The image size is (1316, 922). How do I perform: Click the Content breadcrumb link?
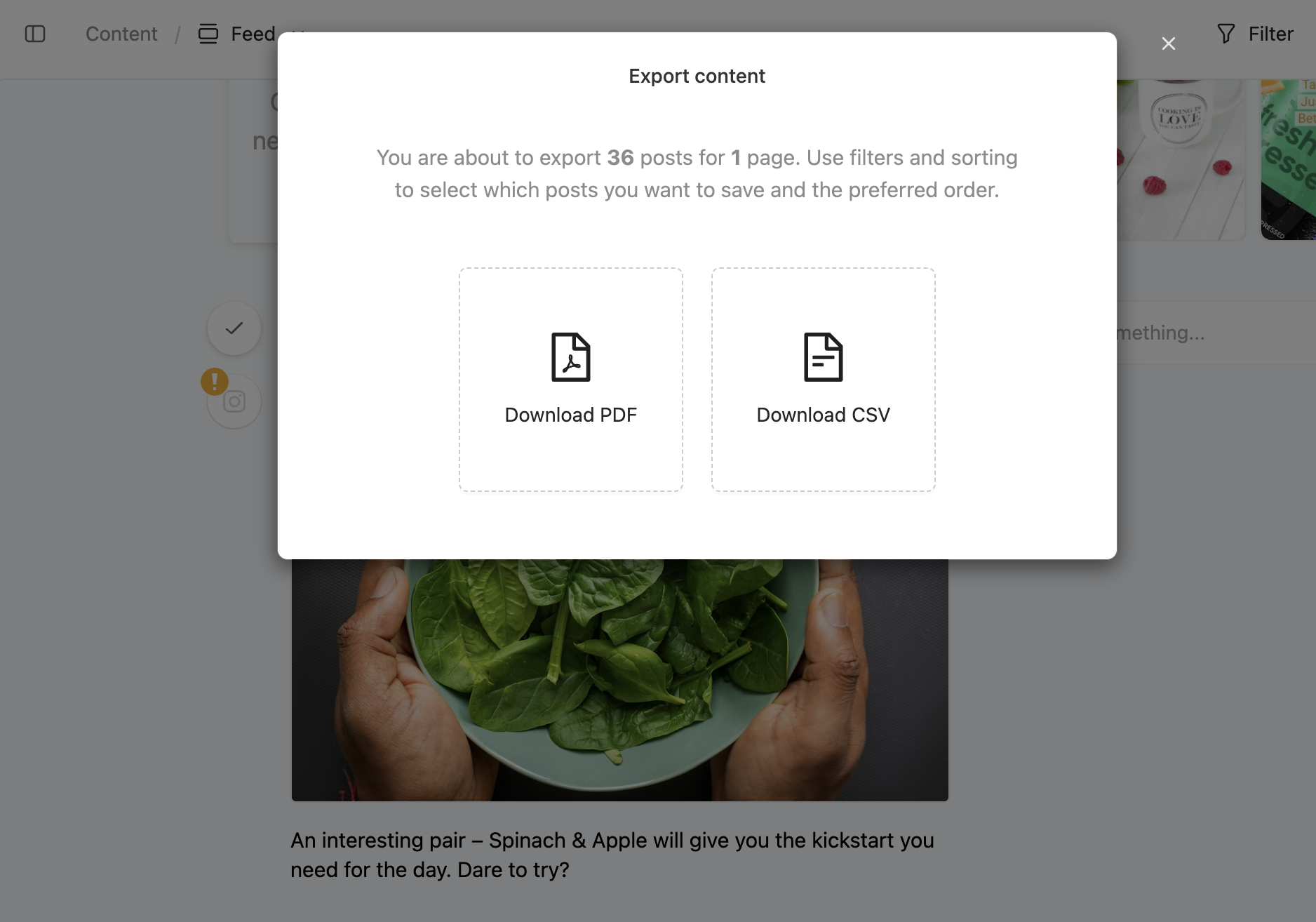pyautogui.click(x=121, y=34)
